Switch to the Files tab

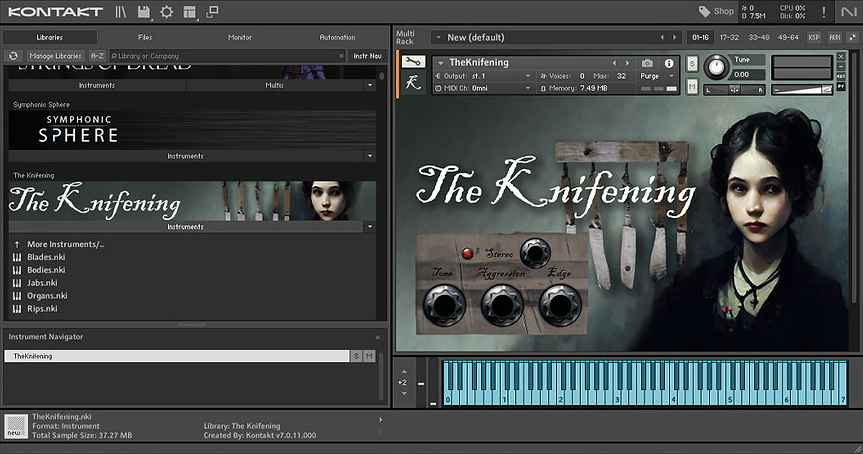(x=145, y=37)
